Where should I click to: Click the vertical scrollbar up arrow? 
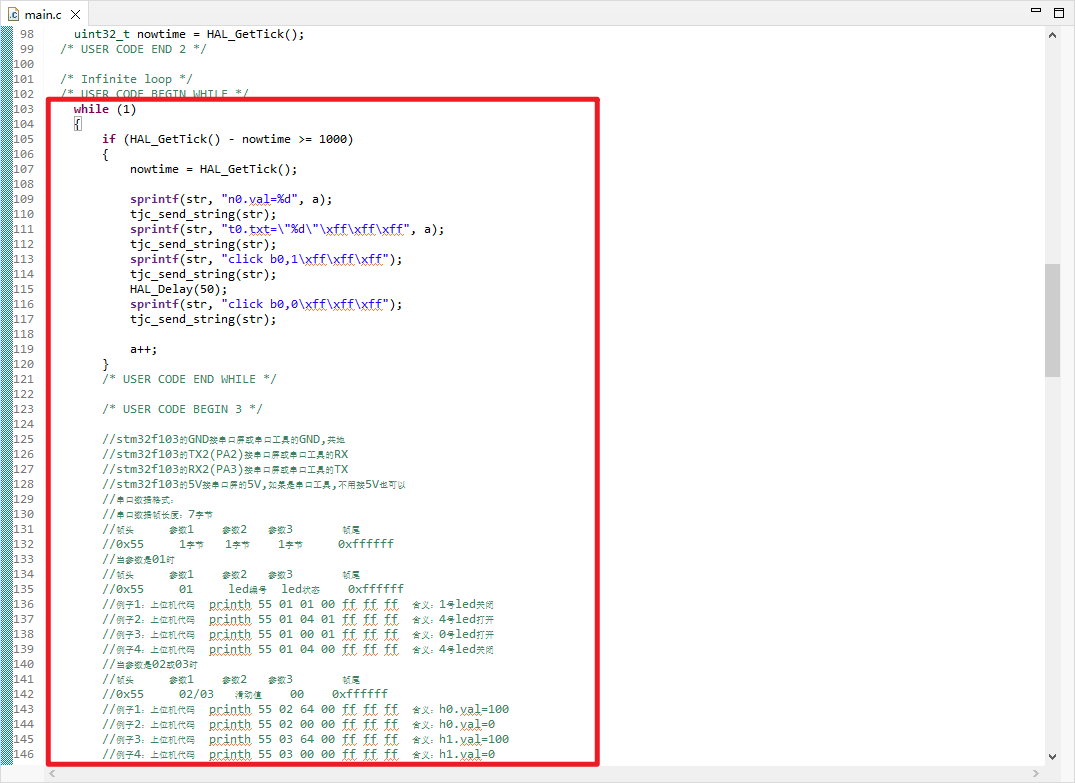click(1053, 33)
